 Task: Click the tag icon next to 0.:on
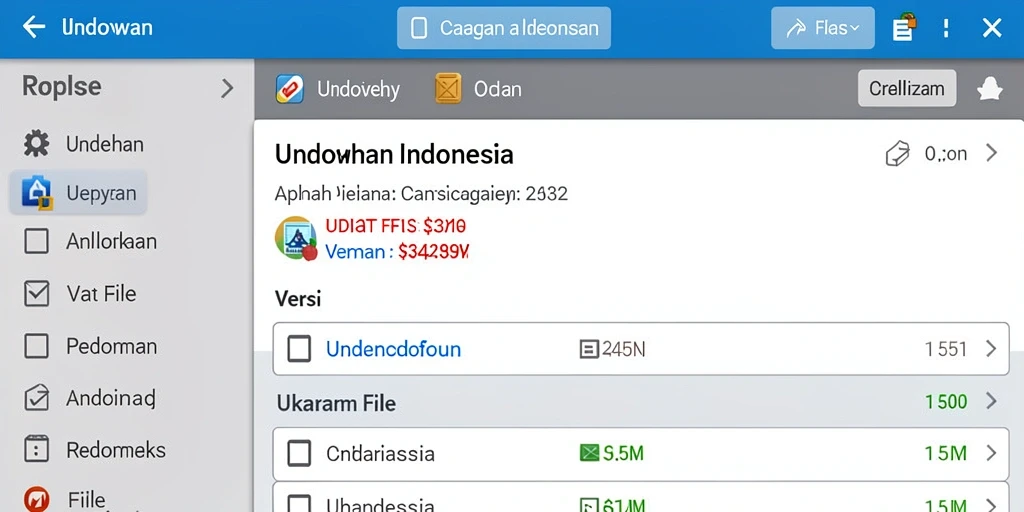click(897, 154)
